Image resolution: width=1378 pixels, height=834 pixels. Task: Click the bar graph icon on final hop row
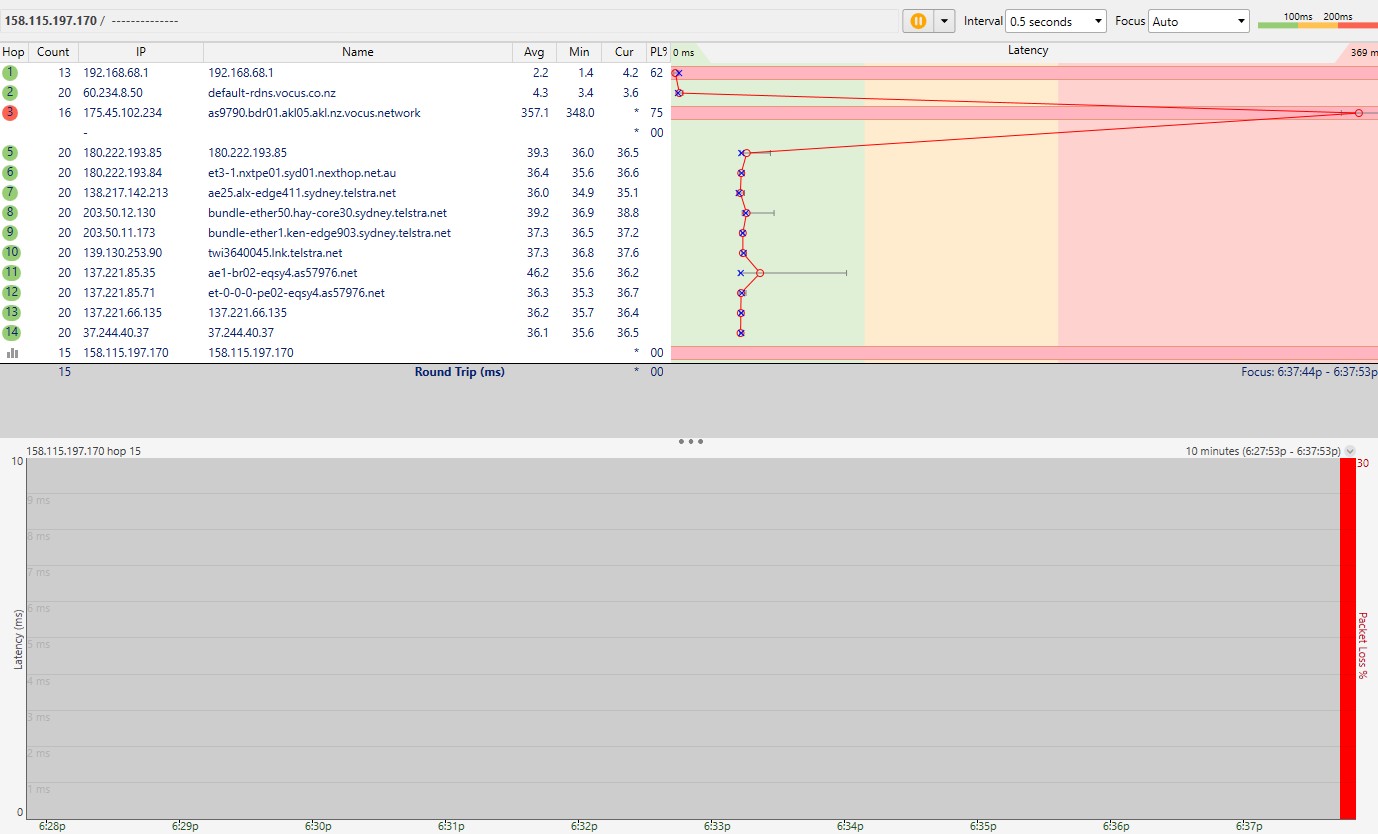[12, 353]
